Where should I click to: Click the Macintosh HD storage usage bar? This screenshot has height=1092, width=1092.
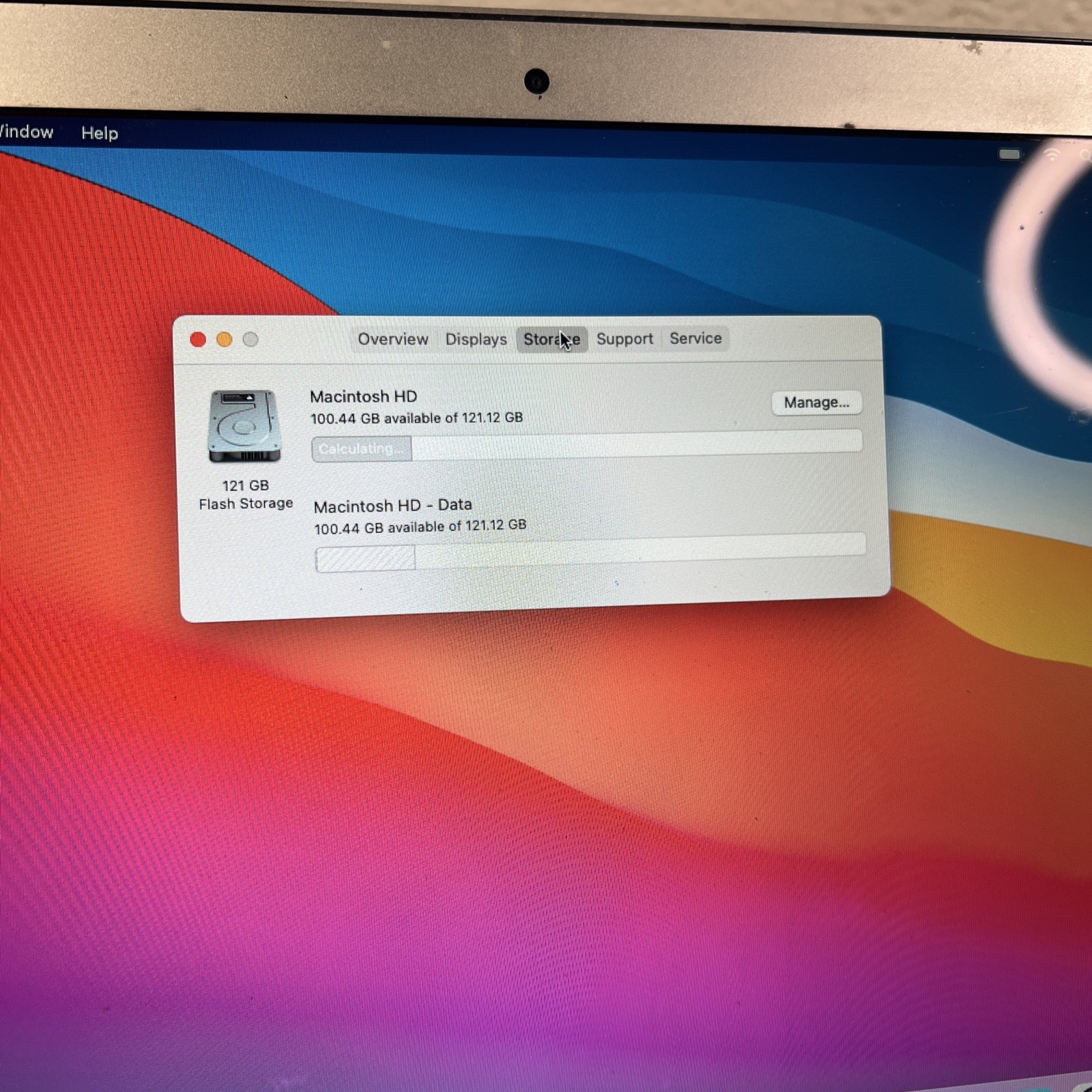(587, 446)
